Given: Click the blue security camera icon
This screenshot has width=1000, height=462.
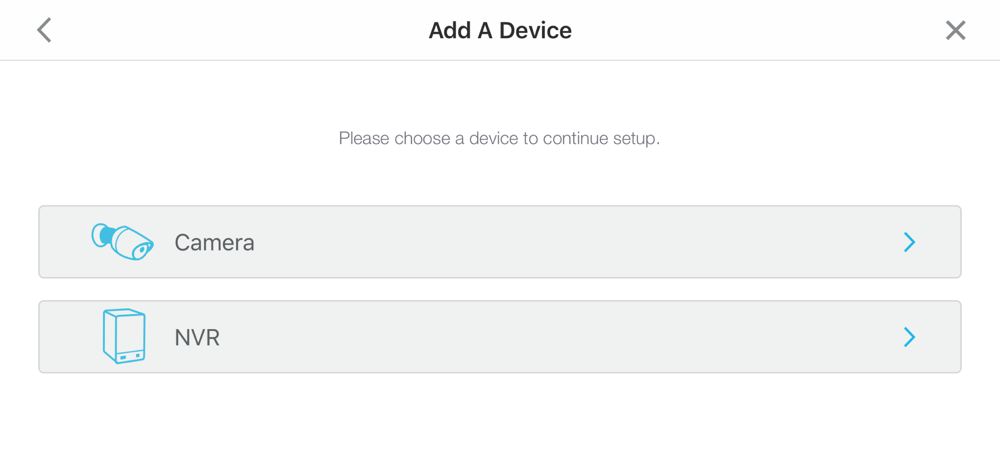Looking at the screenshot, I should (123, 241).
